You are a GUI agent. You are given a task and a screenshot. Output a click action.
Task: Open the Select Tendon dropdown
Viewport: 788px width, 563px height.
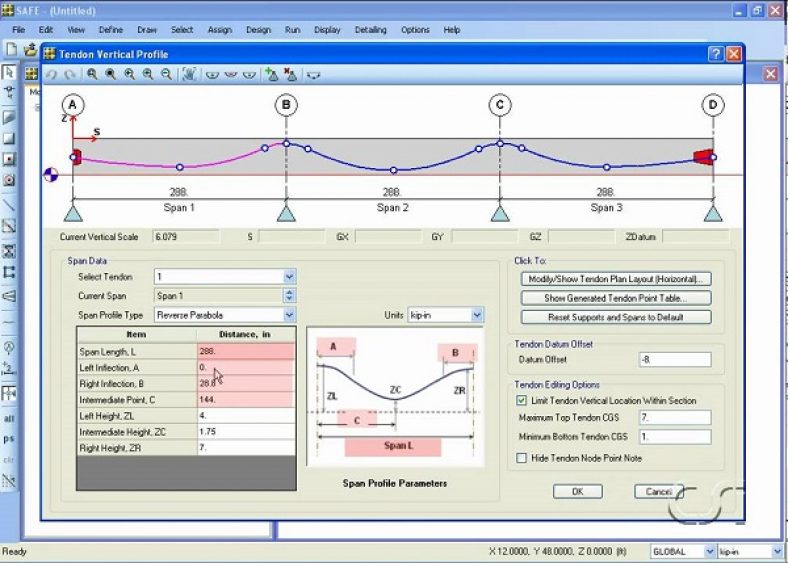(289, 276)
